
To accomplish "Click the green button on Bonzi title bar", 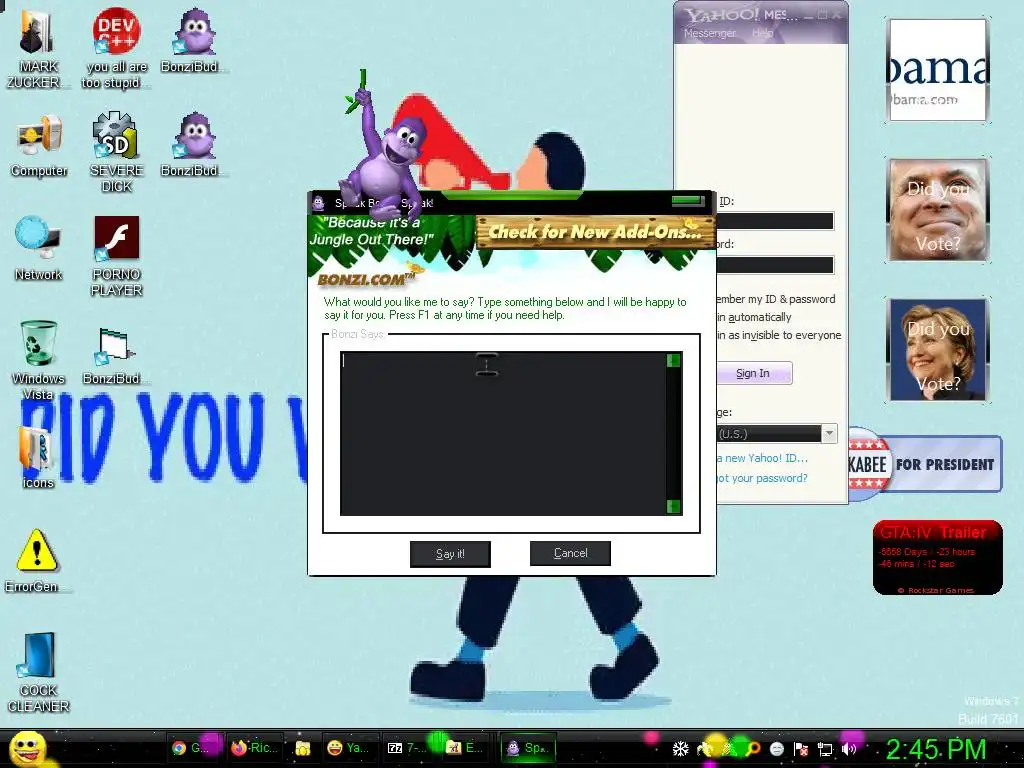I will [688, 201].
